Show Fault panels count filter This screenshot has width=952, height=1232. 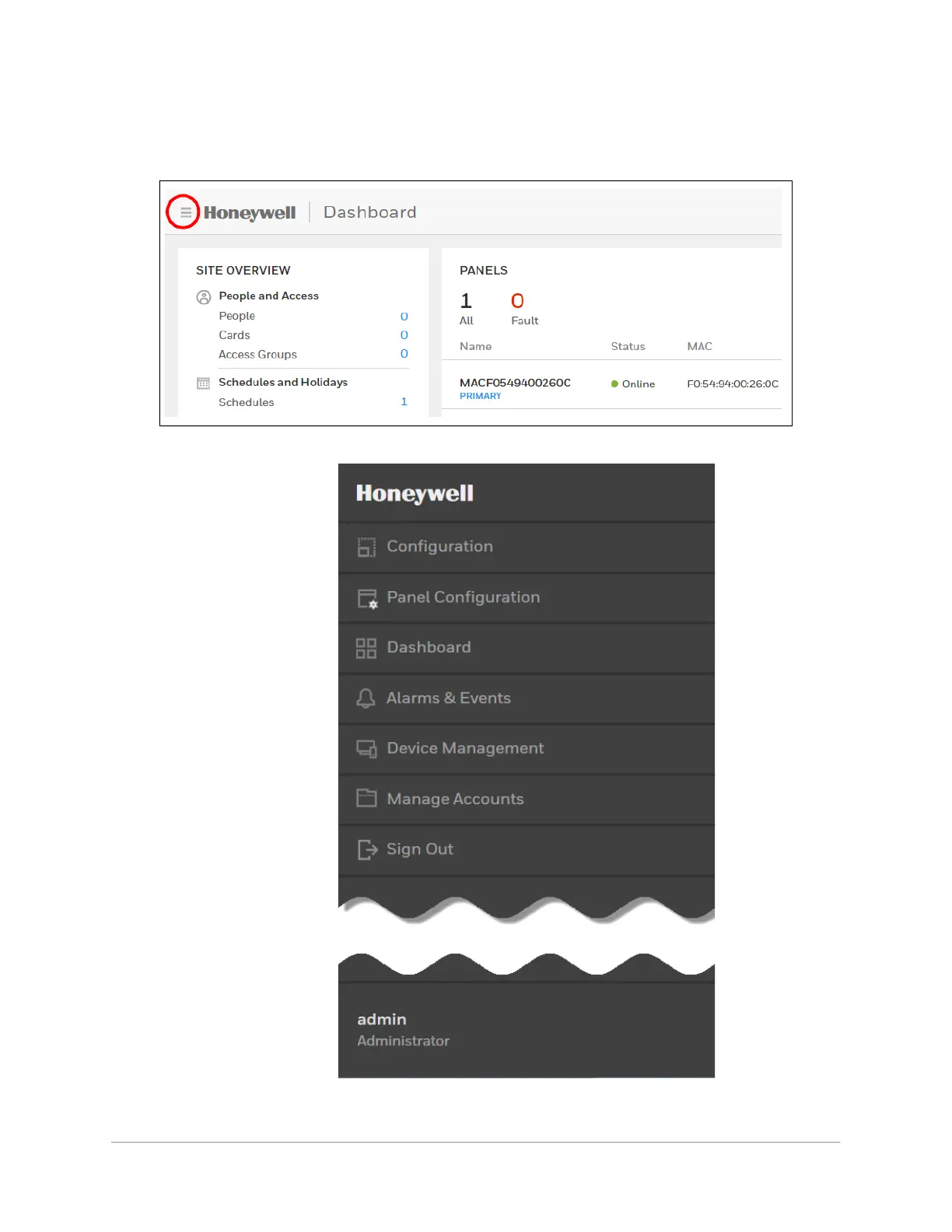pos(524,309)
